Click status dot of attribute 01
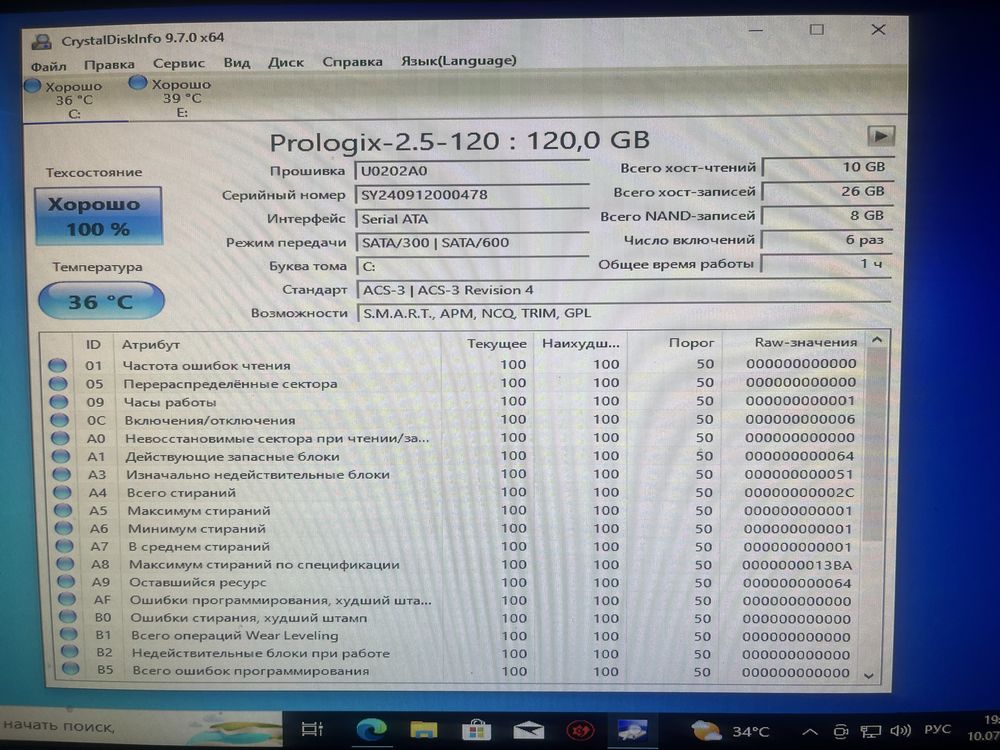This screenshot has width=1000, height=750. (x=57, y=365)
